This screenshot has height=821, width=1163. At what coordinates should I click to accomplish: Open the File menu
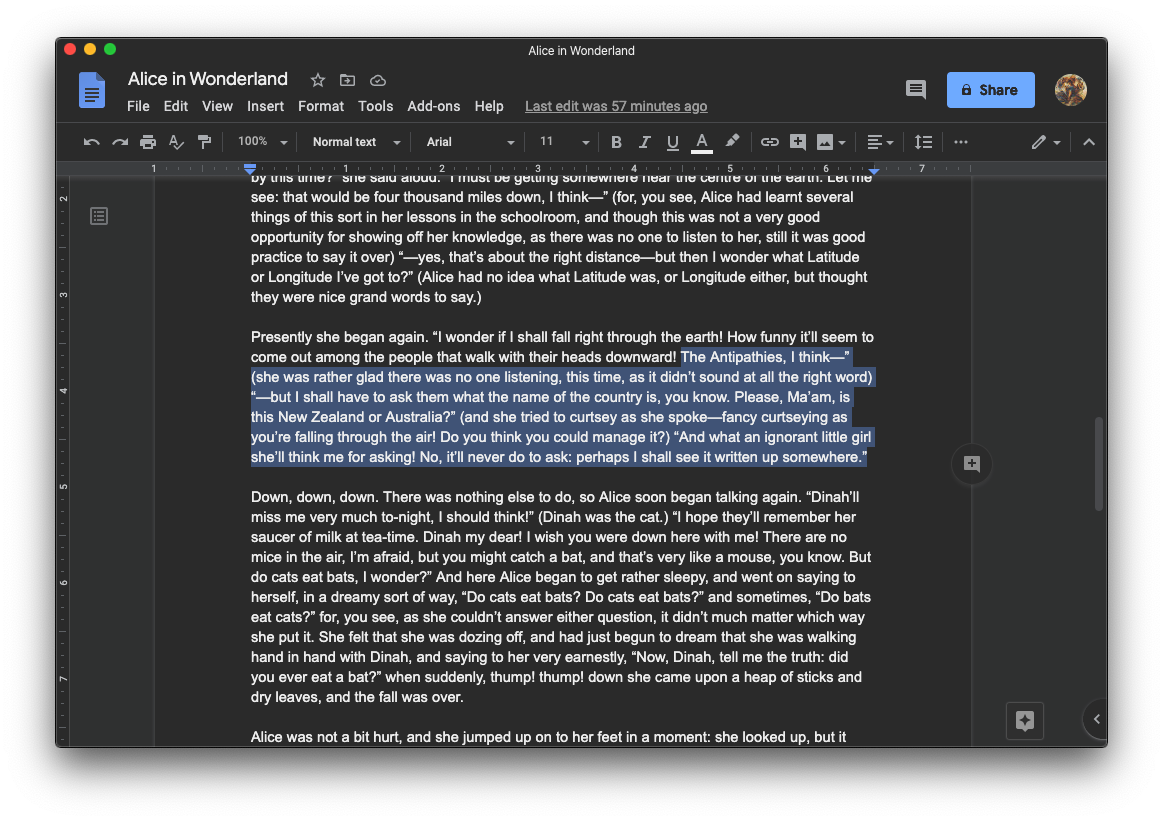tap(138, 106)
